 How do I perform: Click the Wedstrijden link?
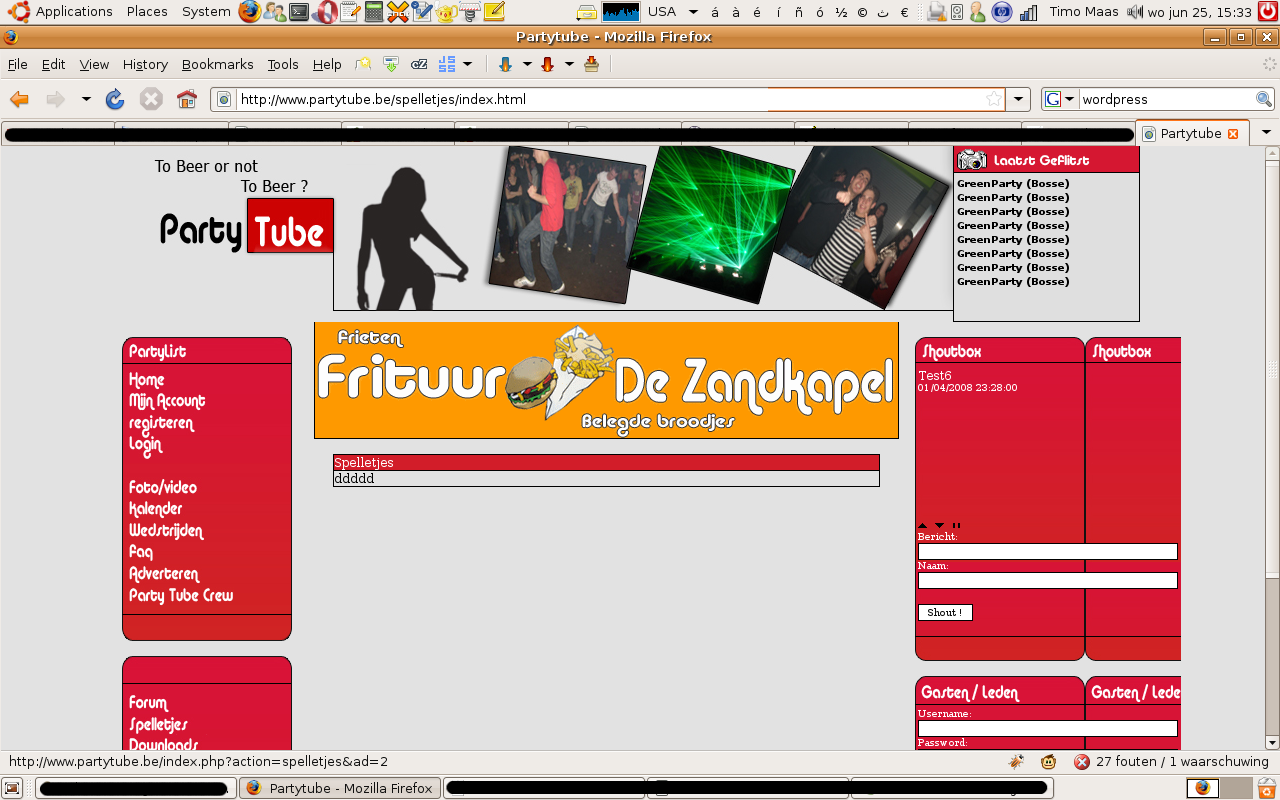[166, 531]
